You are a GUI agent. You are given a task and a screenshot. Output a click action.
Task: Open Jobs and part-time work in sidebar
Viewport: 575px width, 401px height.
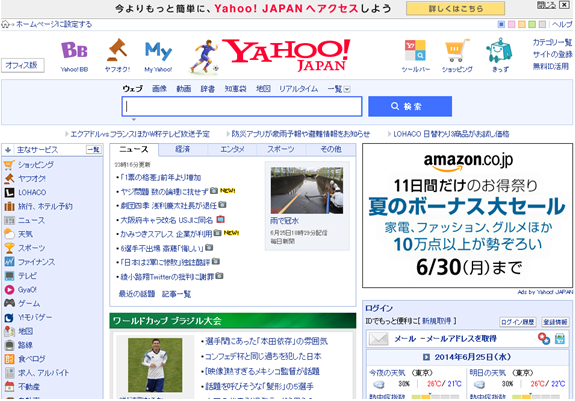(43, 374)
